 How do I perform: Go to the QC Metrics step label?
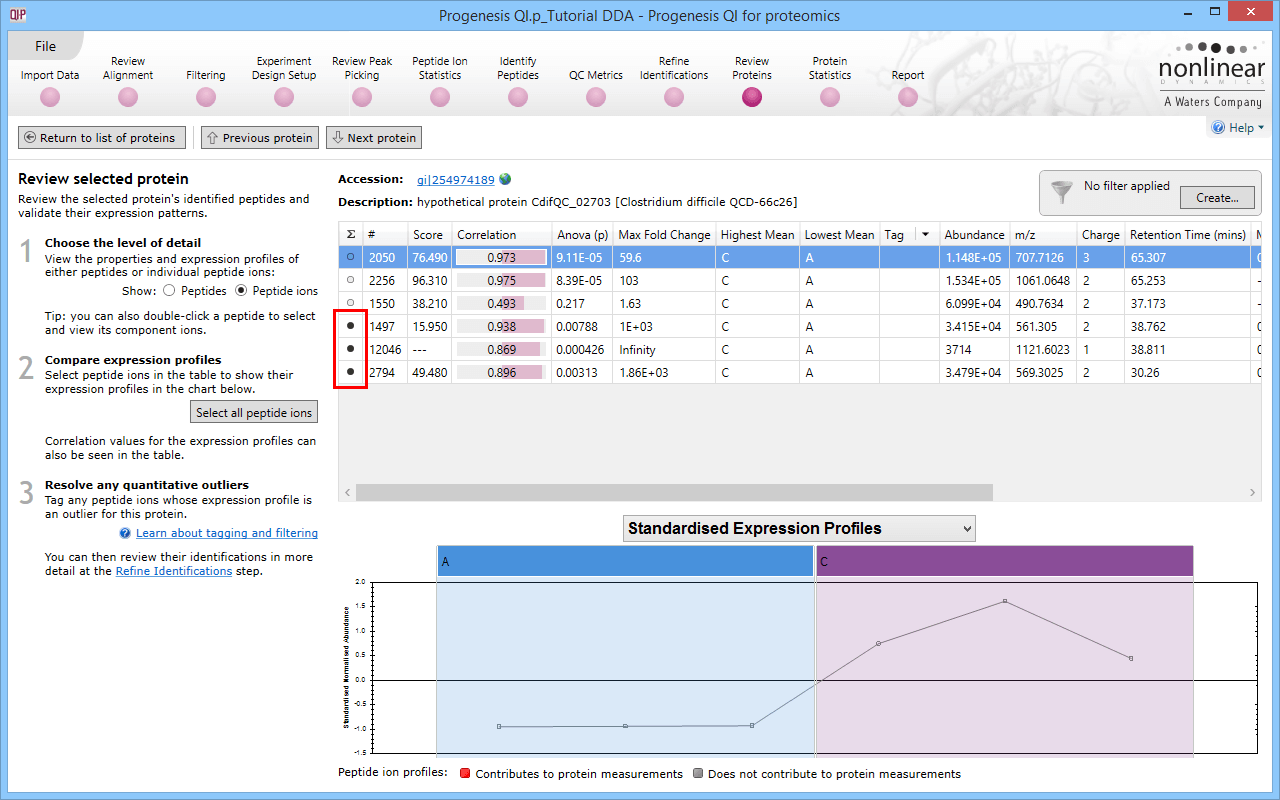pyautogui.click(x=596, y=75)
